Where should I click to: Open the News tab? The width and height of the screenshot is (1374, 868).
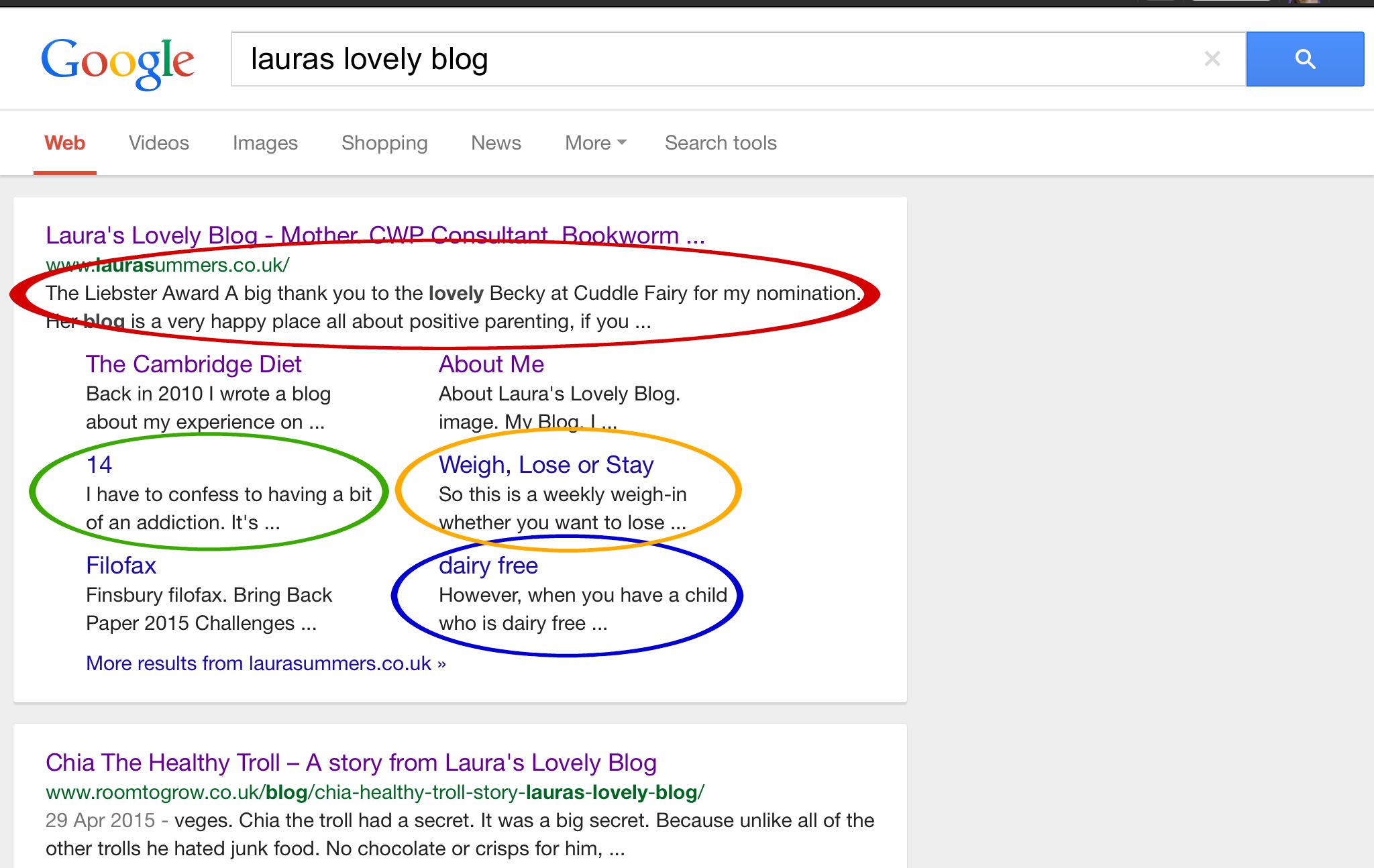[x=496, y=143]
